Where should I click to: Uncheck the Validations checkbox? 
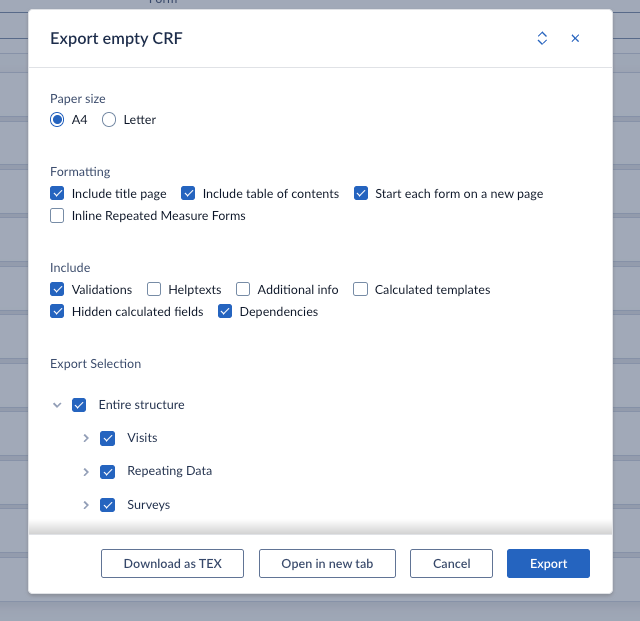click(57, 290)
